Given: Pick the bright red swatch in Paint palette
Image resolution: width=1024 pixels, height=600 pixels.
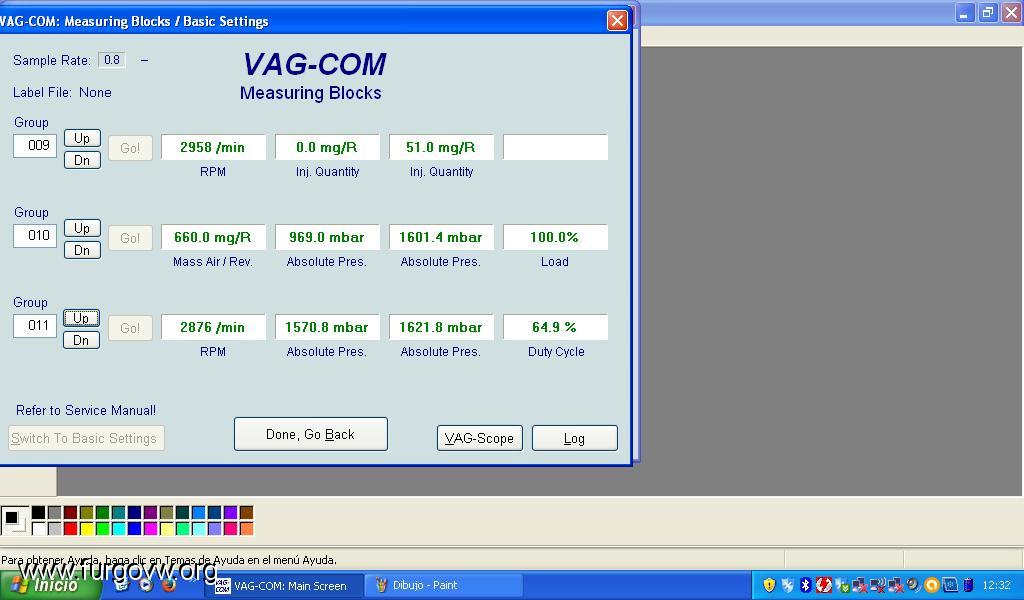Looking at the screenshot, I should click(71, 529).
